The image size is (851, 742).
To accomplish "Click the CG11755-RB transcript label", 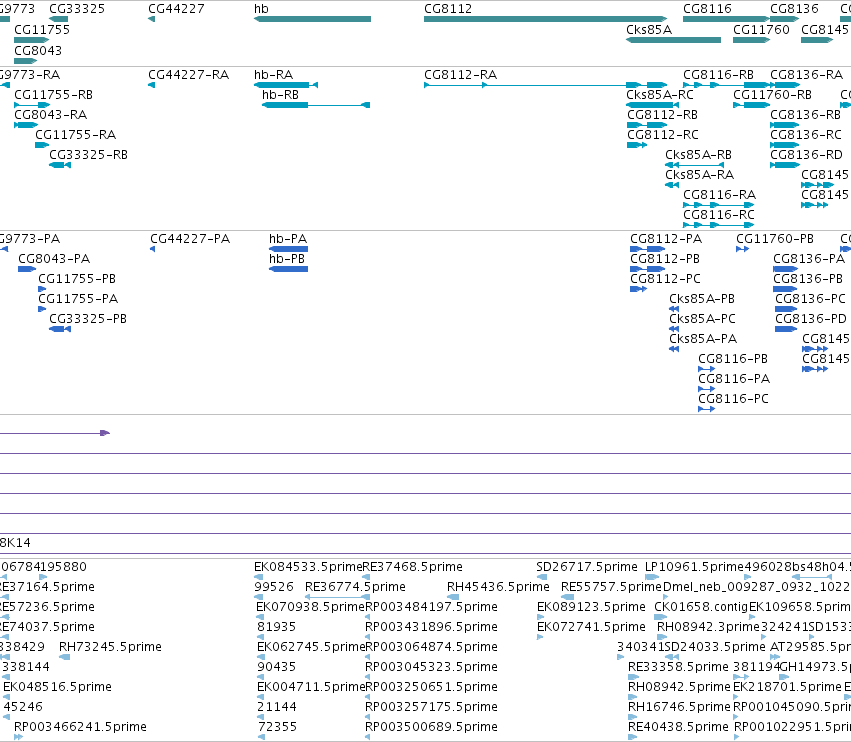I will point(53,94).
